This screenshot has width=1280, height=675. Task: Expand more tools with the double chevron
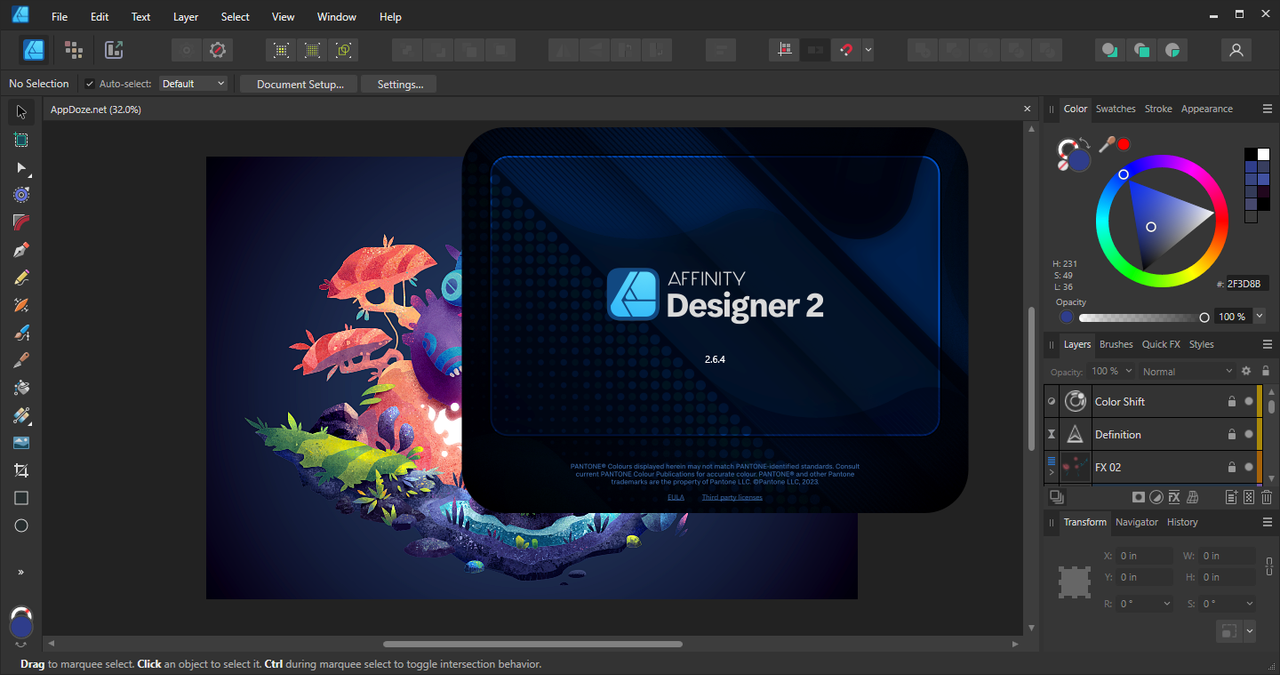point(21,572)
